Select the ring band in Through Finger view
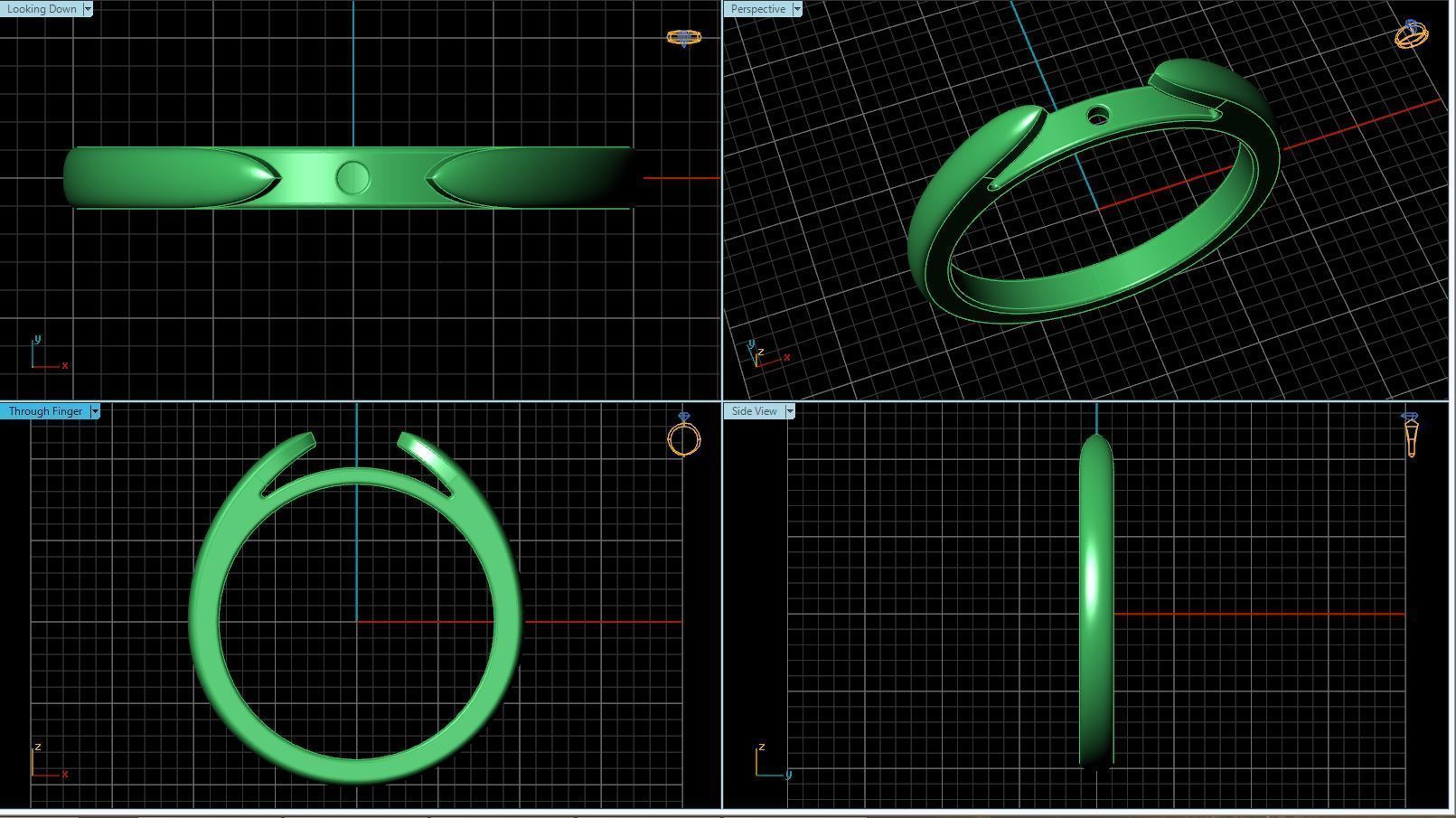Viewport: 1456px width, 818px height. click(x=204, y=624)
